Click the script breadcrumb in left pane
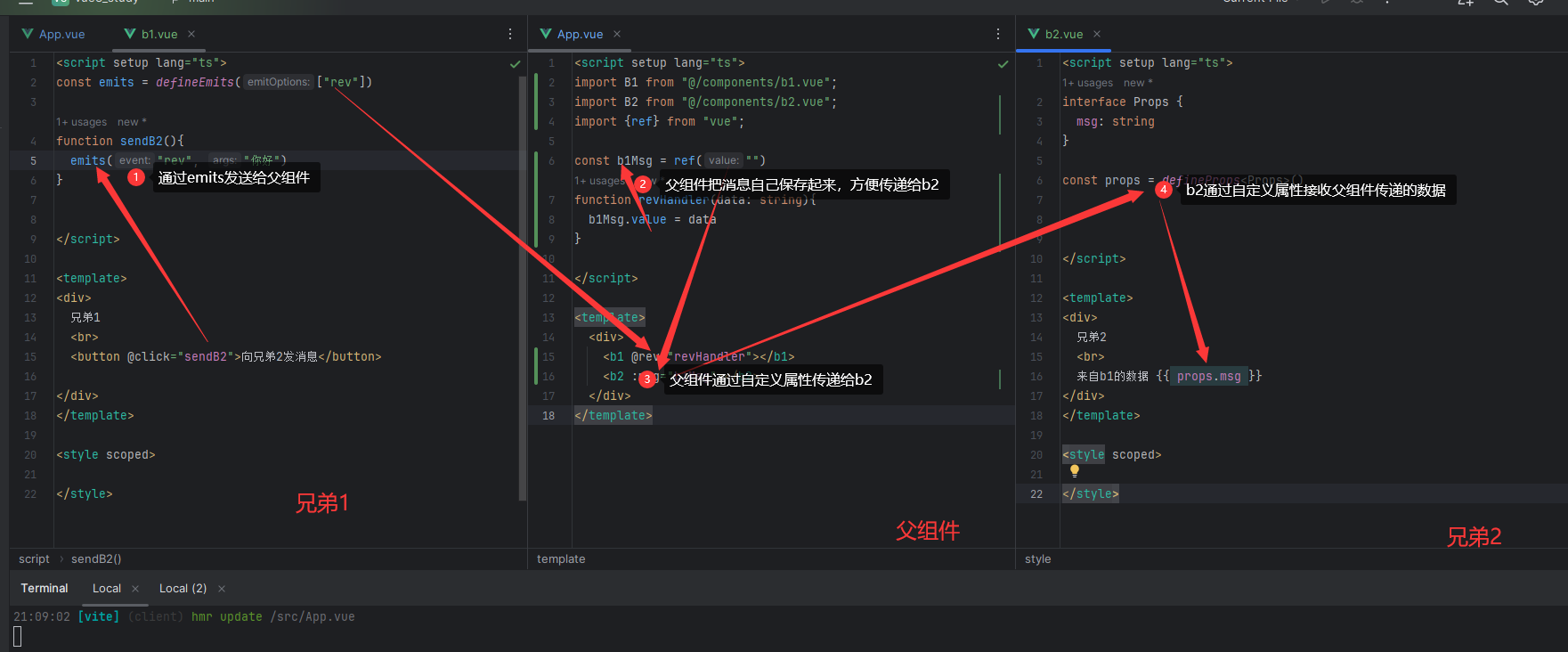1568x652 pixels. [34, 559]
